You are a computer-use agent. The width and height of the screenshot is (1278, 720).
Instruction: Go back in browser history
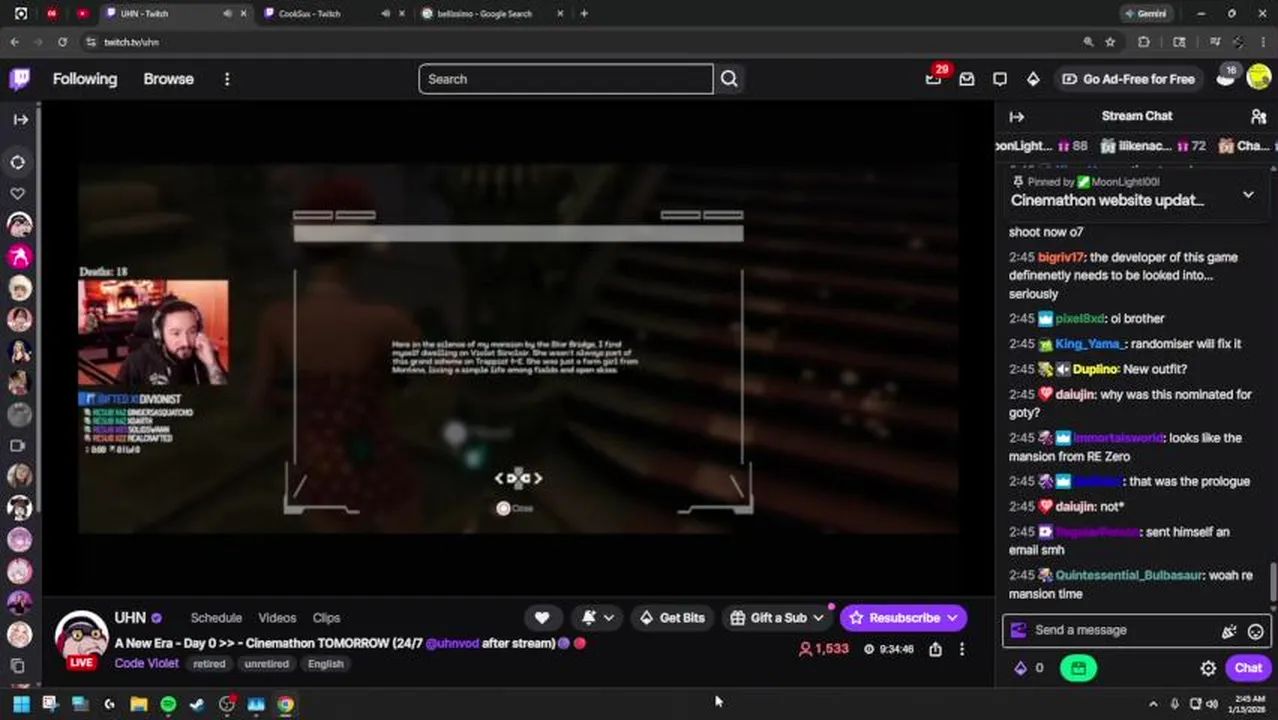point(14,42)
